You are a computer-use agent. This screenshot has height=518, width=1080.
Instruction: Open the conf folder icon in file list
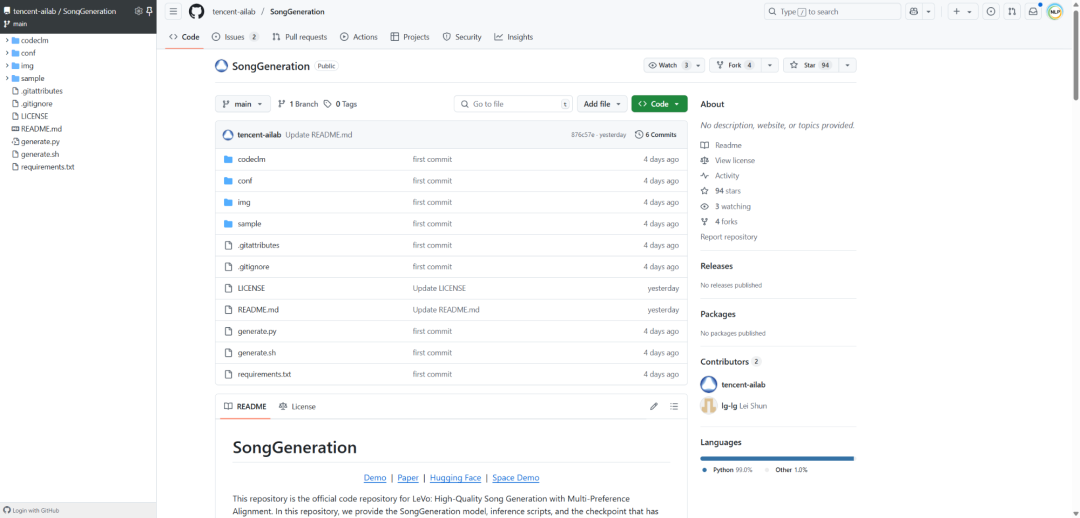click(229, 180)
